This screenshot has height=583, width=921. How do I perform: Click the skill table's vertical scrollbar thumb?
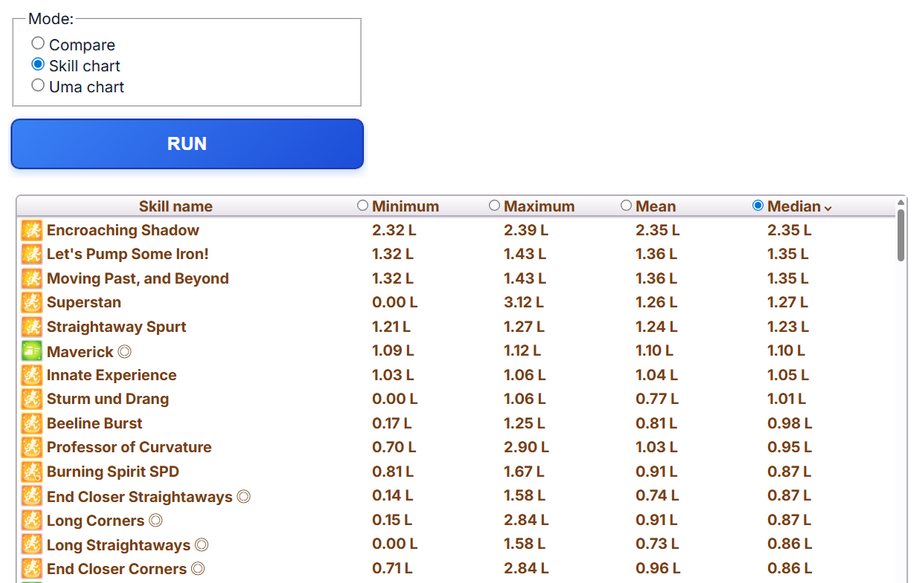(901, 233)
